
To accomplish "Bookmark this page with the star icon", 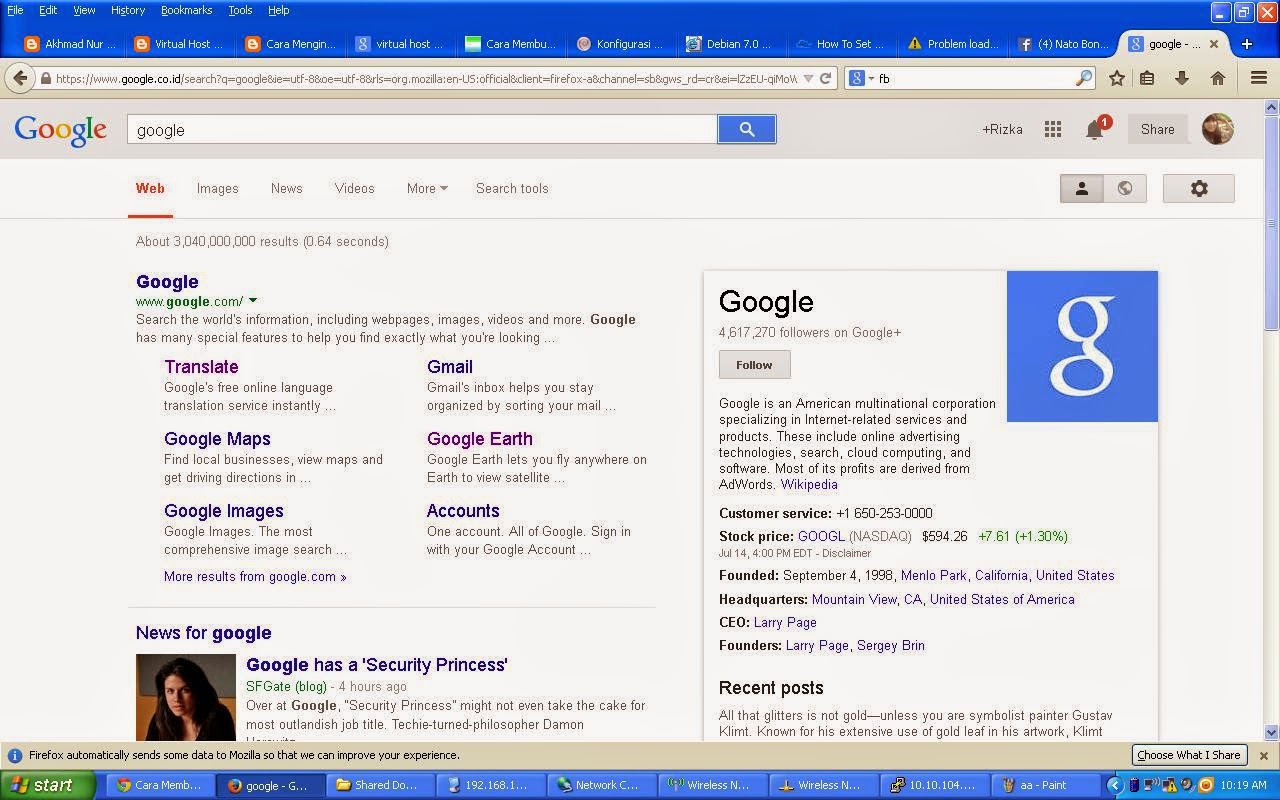I will tap(1117, 78).
